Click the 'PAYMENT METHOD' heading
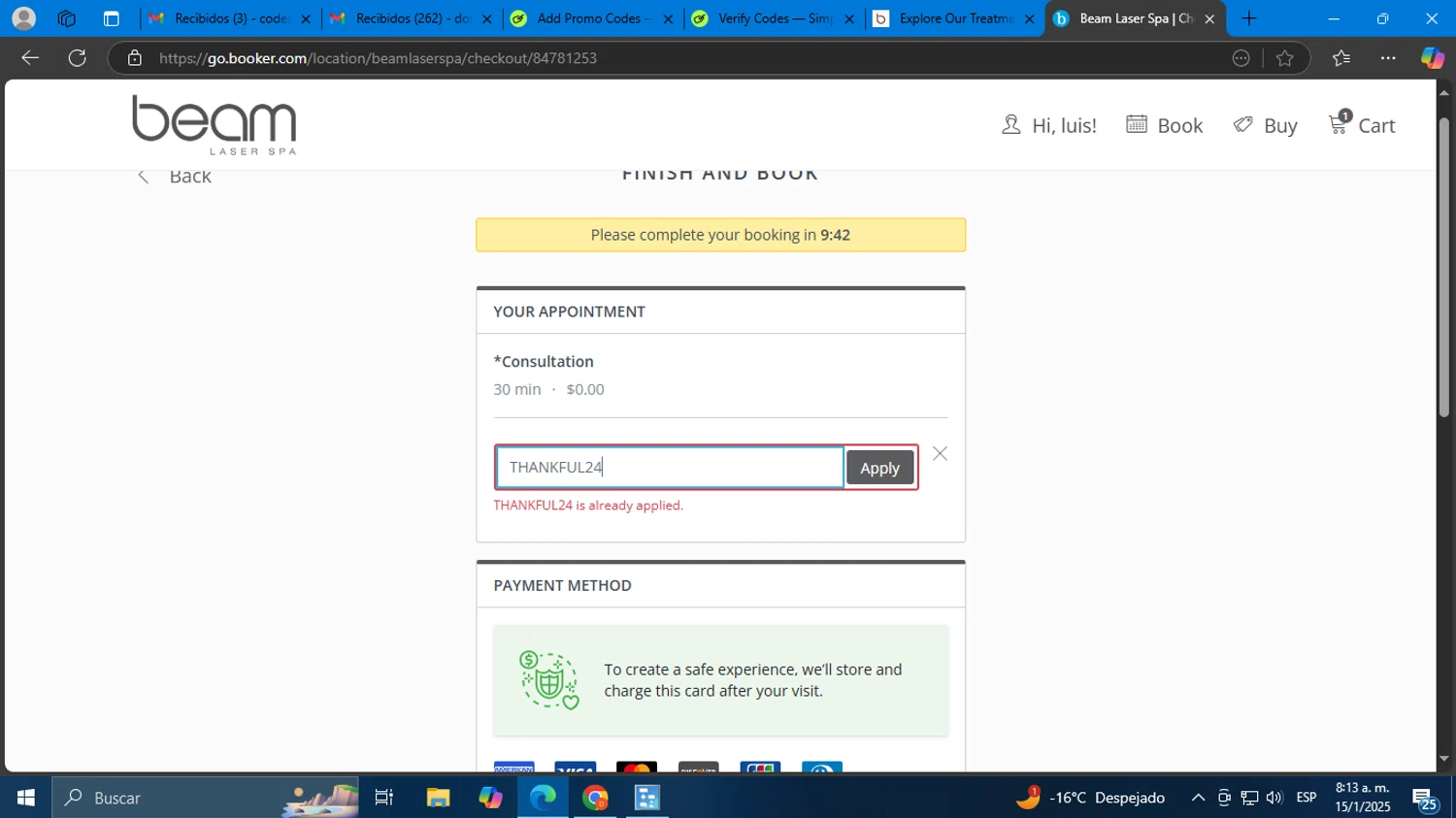The width and height of the screenshot is (1456, 818). coord(562,585)
